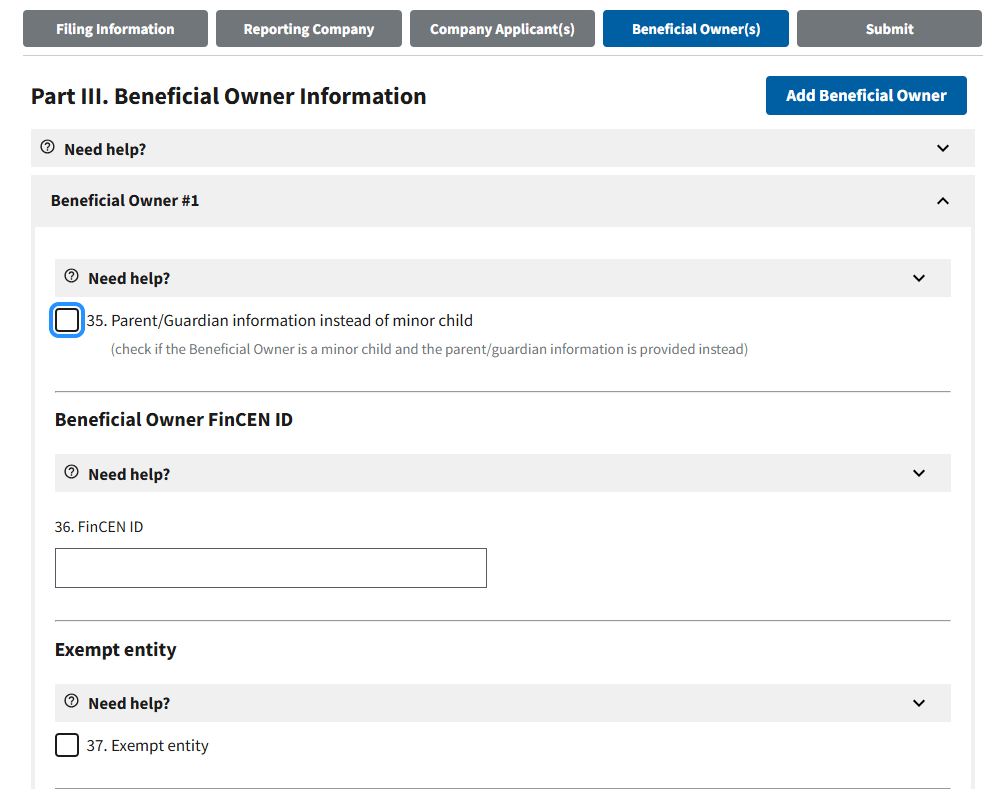This screenshot has height=789, width=1007.
Task: Expand Need help chevron under Beneficial Owner FinCEN ID
Action: tap(918, 473)
